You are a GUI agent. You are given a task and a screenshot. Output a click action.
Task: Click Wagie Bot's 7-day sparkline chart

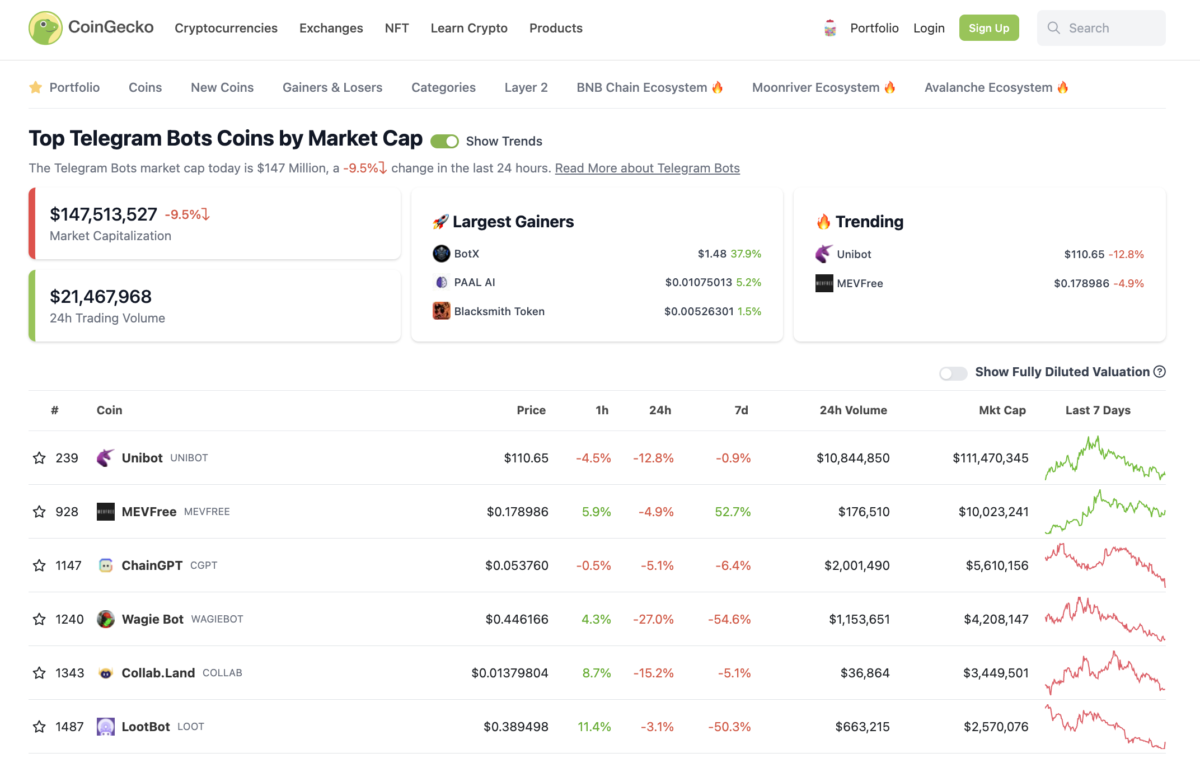(1104, 619)
